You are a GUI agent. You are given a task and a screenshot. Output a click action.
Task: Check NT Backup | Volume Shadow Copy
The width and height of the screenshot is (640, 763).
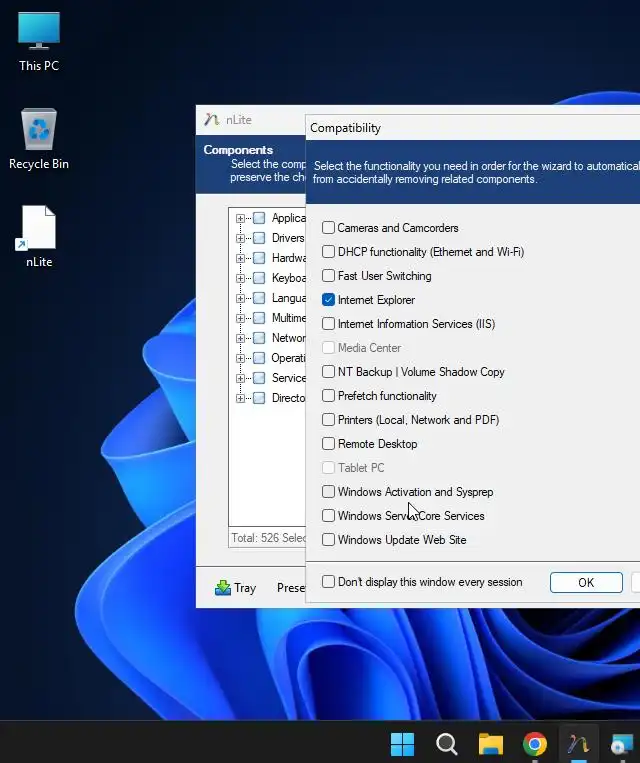click(x=329, y=372)
